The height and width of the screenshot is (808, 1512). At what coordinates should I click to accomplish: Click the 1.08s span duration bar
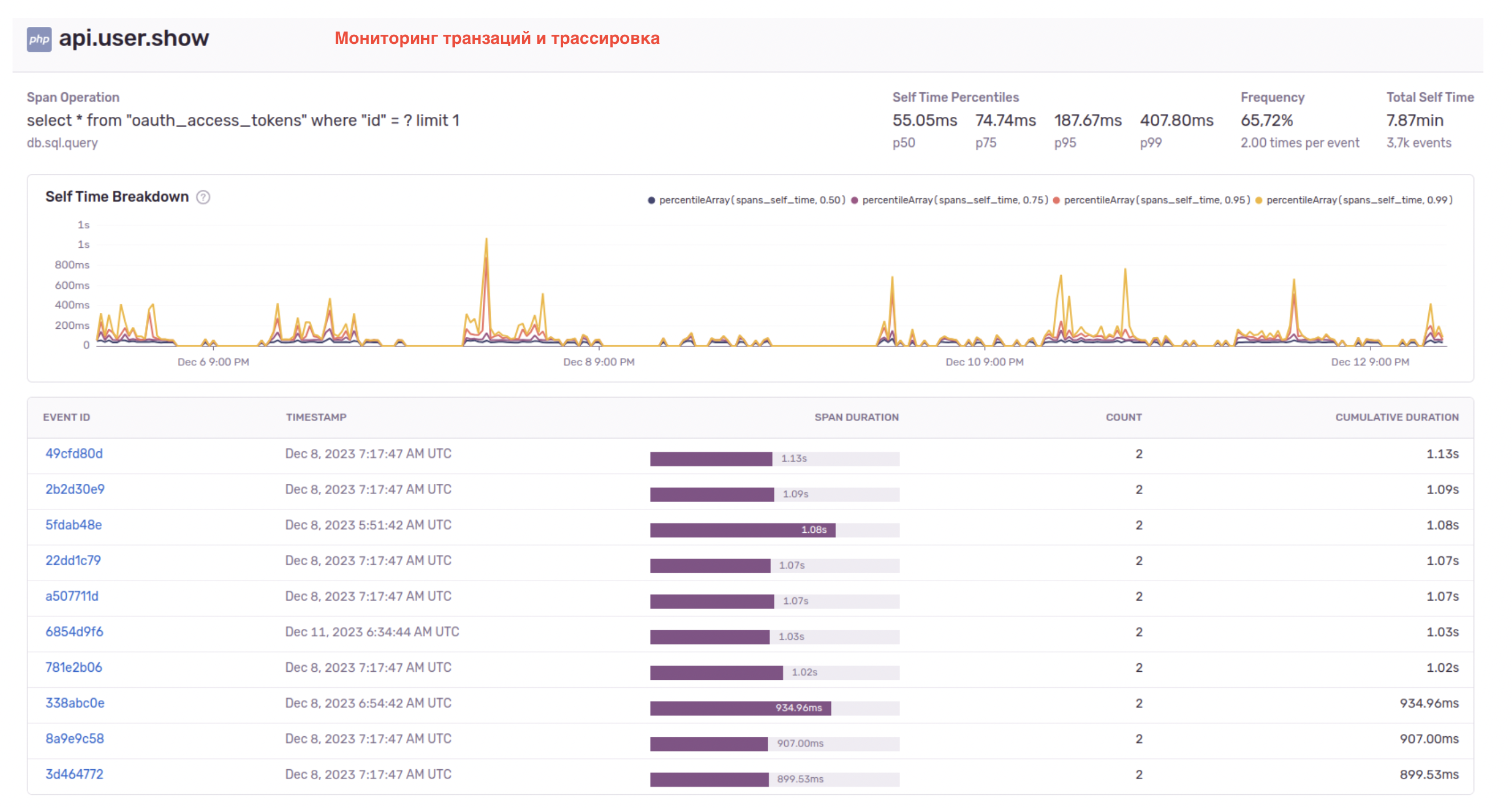(743, 530)
